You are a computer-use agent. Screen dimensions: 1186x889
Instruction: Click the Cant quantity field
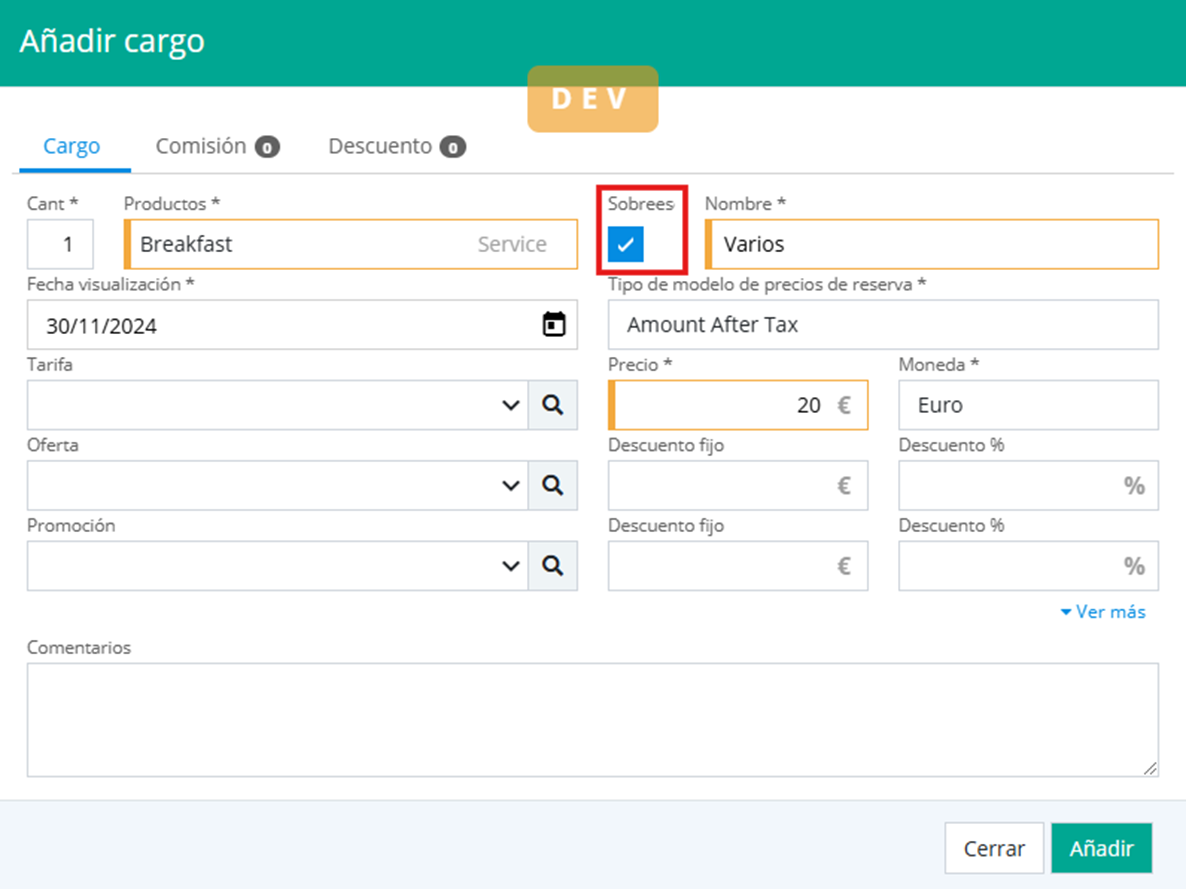pos(61,244)
